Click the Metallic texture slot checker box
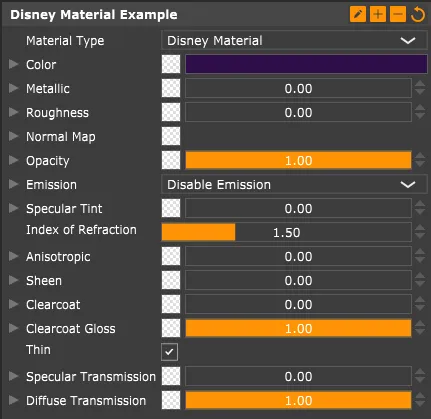This screenshot has width=431, height=419. click(171, 88)
